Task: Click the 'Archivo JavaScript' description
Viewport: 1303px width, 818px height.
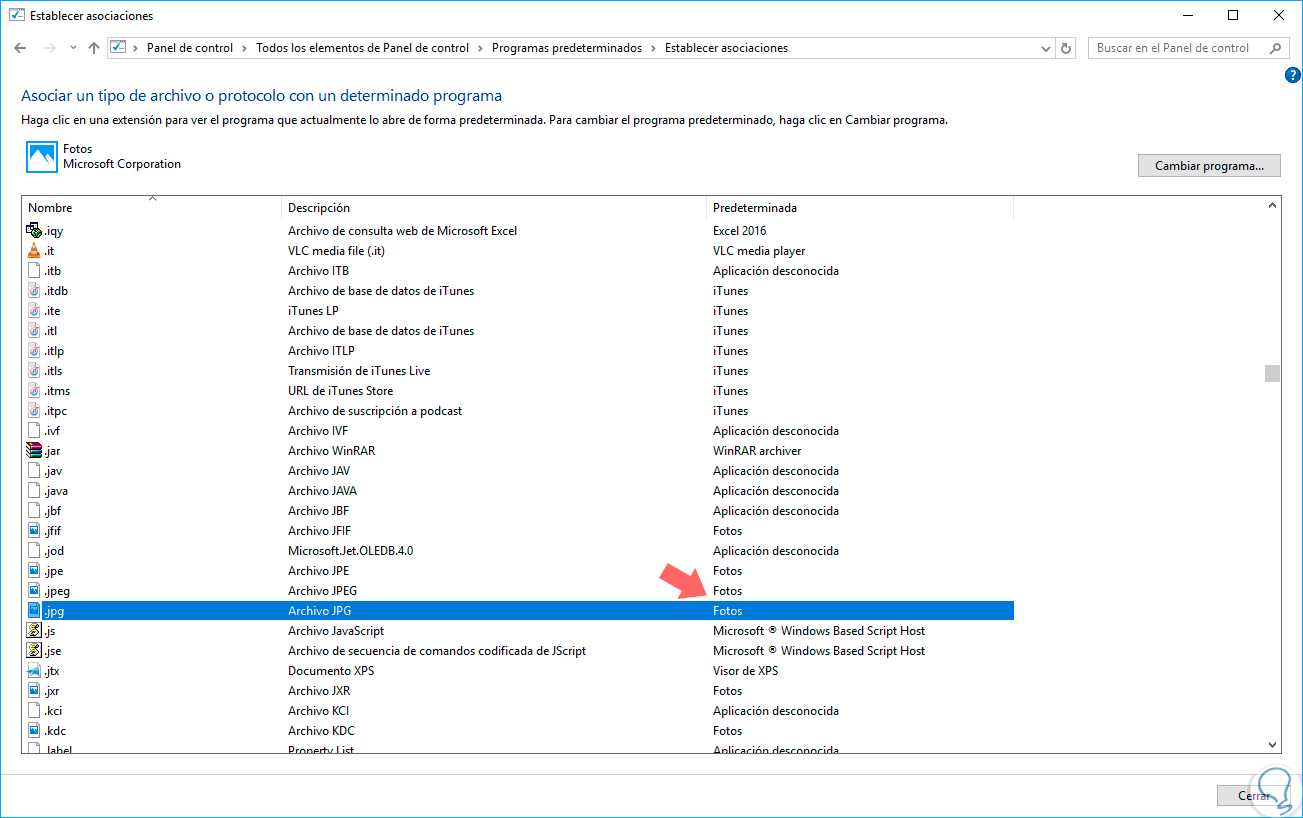Action: (336, 630)
